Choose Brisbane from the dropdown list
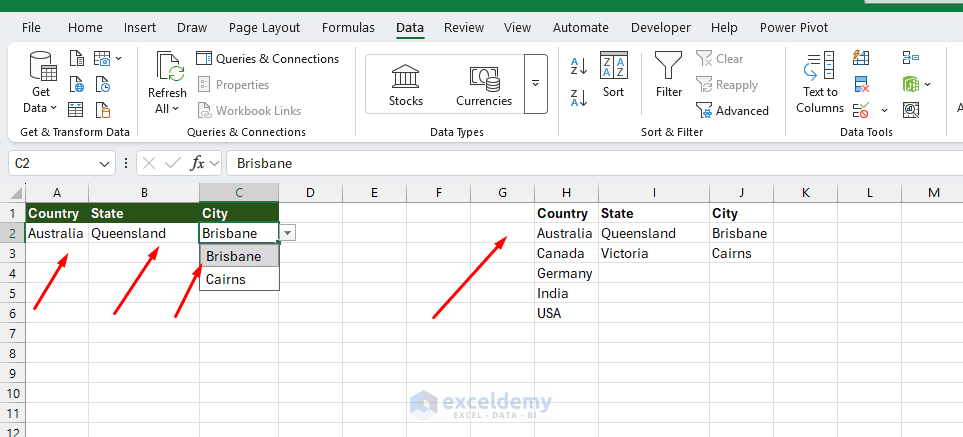963x437 pixels. point(240,257)
